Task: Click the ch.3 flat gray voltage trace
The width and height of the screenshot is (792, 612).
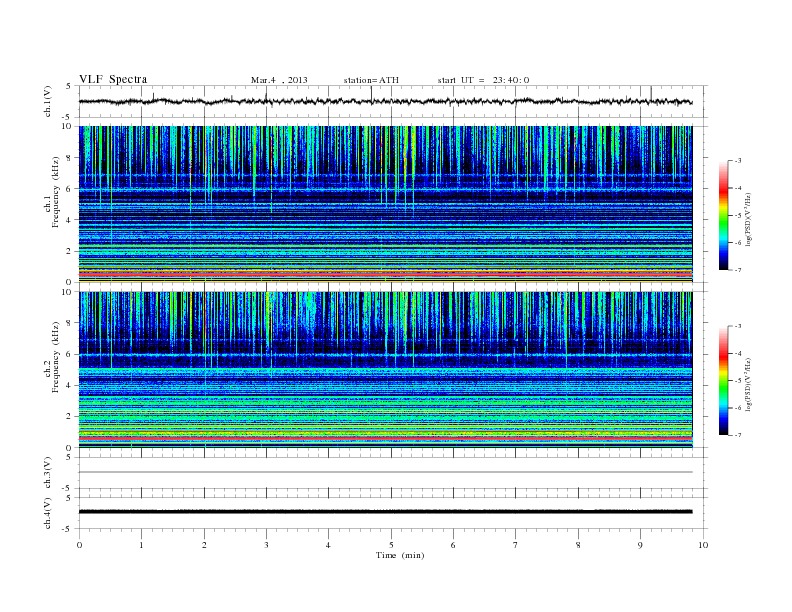Action: coord(385,472)
